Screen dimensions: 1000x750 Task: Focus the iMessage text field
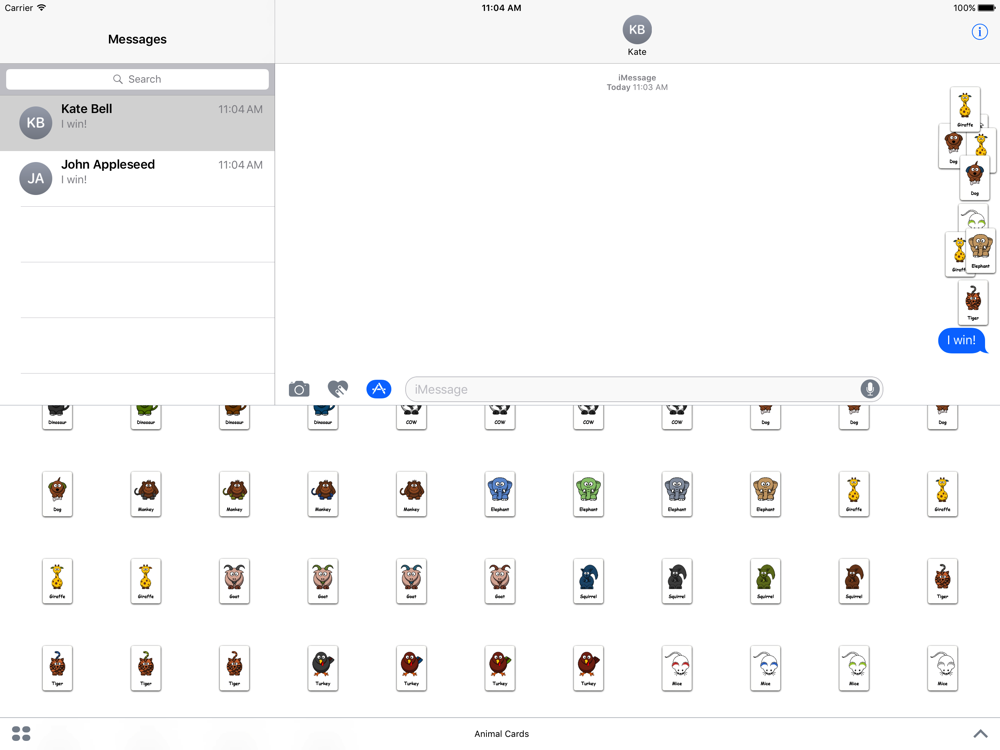pyautogui.click(x=643, y=389)
